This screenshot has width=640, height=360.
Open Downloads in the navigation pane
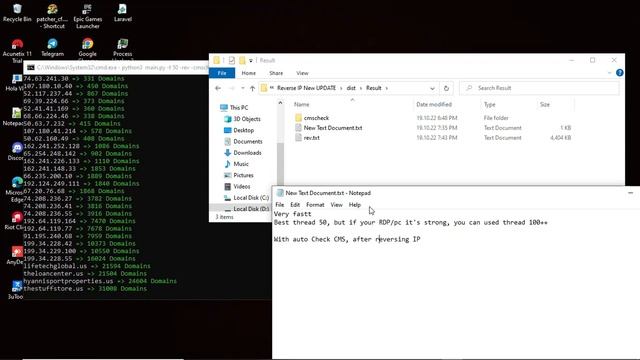(x=247, y=153)
